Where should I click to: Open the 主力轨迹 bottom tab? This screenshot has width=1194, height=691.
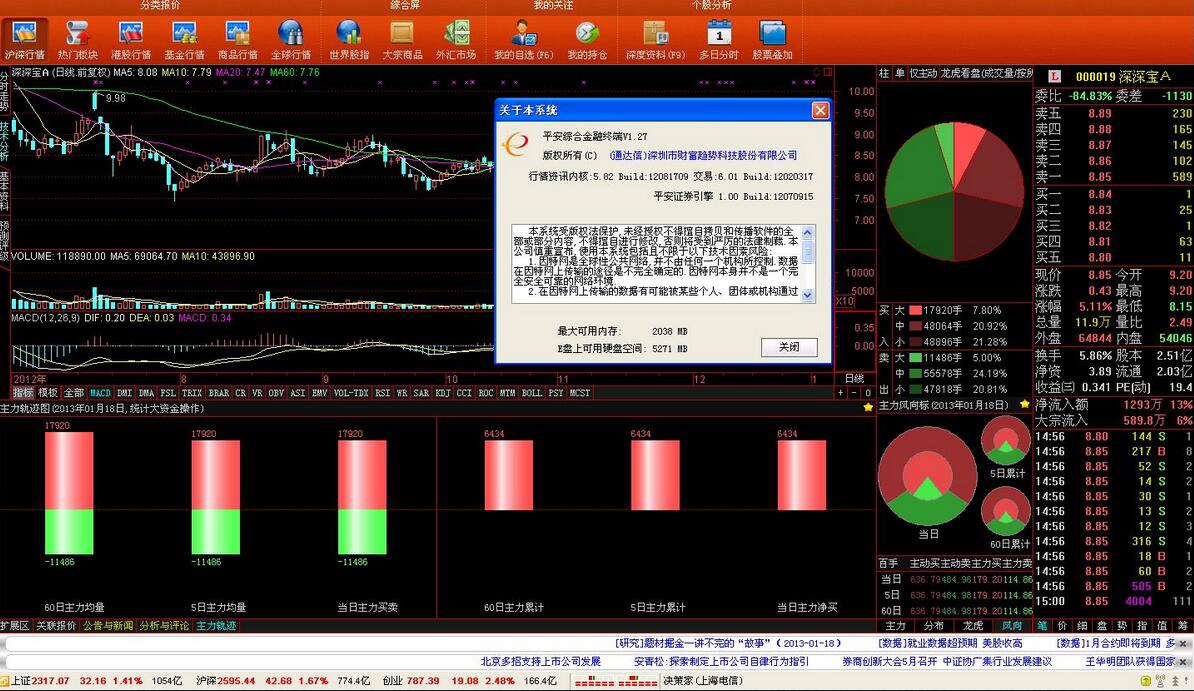coord(216,625)
